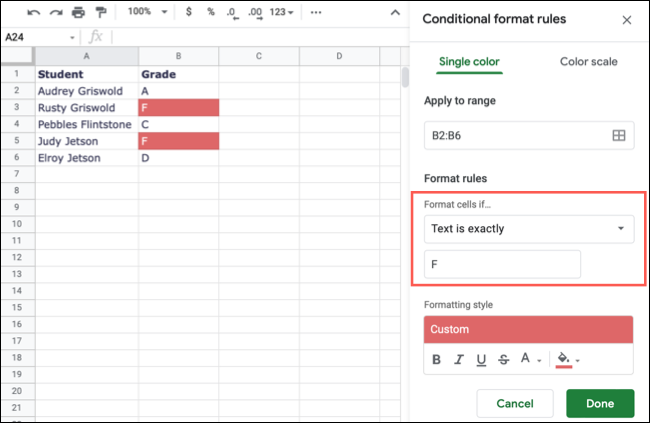Expand the 'Text is exactly' condition dropdown
This screenshot has height=423, width=650.
click(x=529, y=229)
